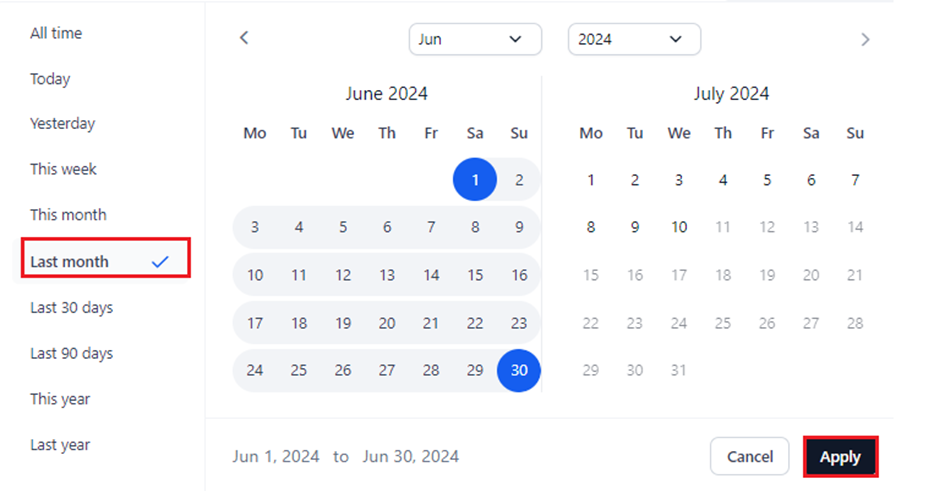Select the Yesterday range preset
This screenshot has width=945, height=491.
point(62,124)
